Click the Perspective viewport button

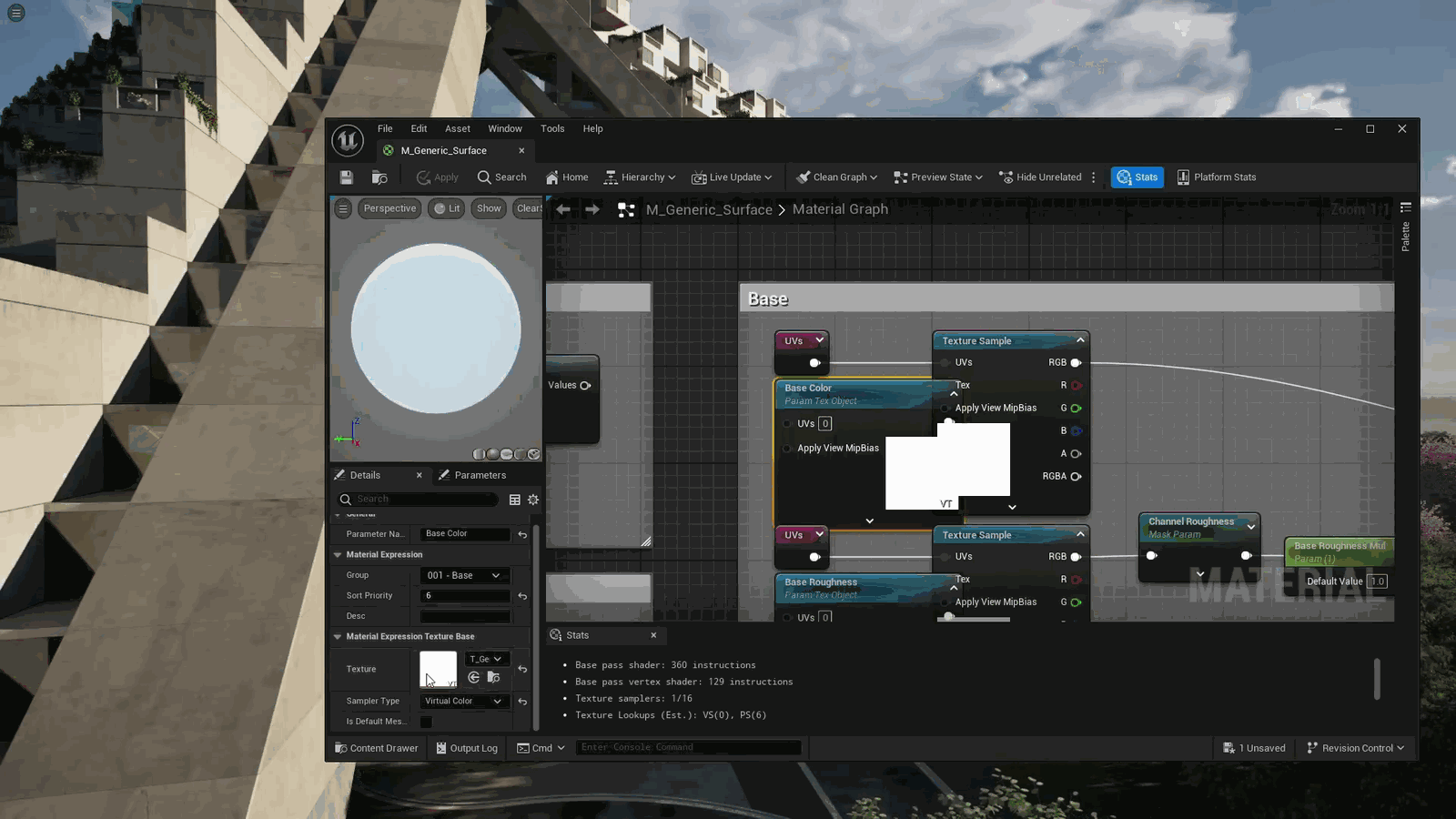click(x=389, y=208)
